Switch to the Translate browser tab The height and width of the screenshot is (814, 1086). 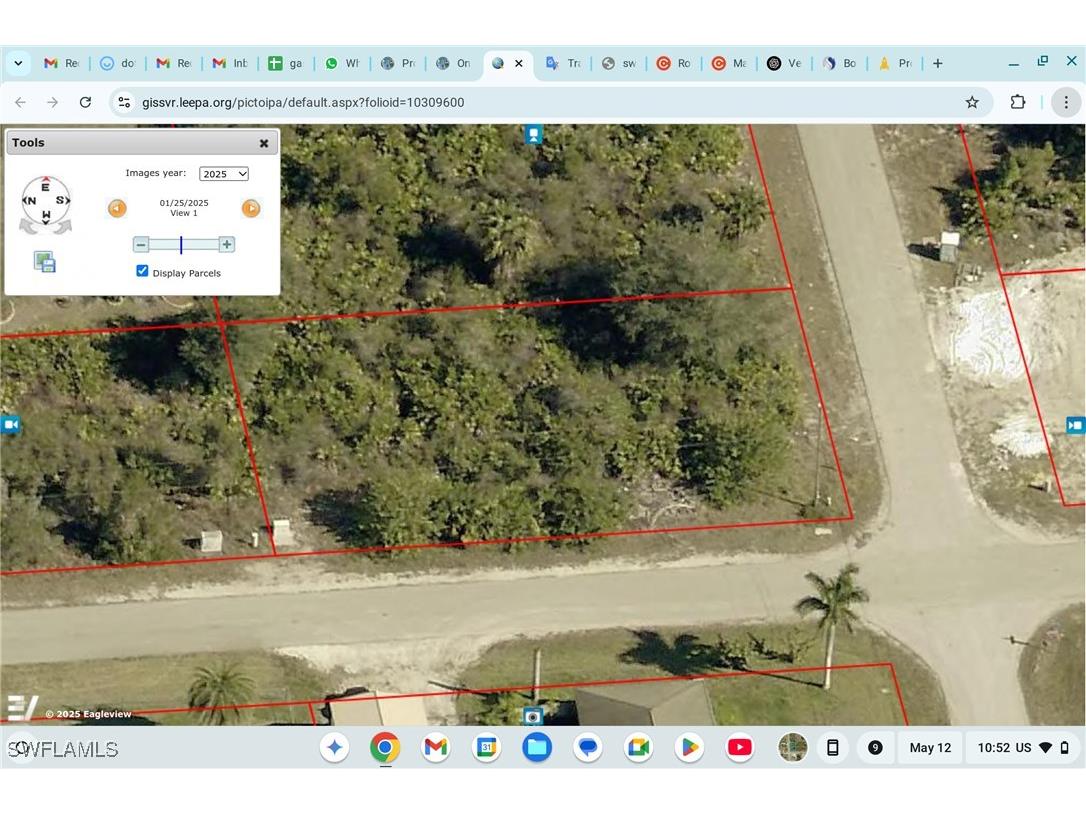tap(563, 63)
